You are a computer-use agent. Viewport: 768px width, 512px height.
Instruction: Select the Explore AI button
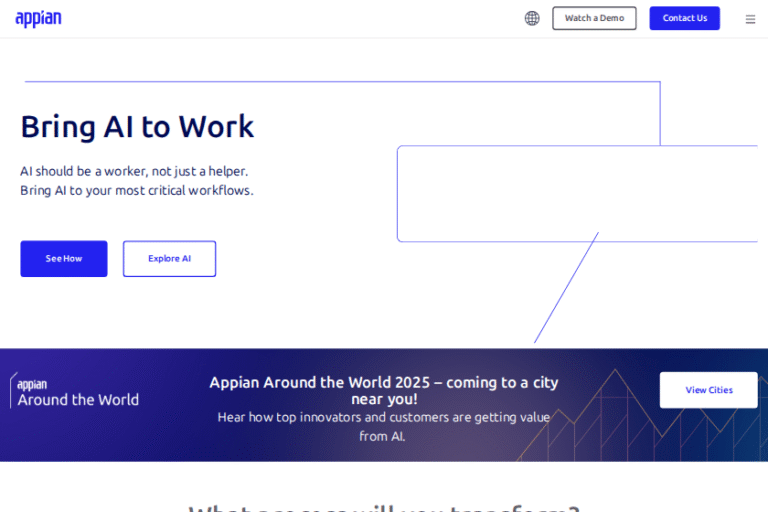coord(169,259)
